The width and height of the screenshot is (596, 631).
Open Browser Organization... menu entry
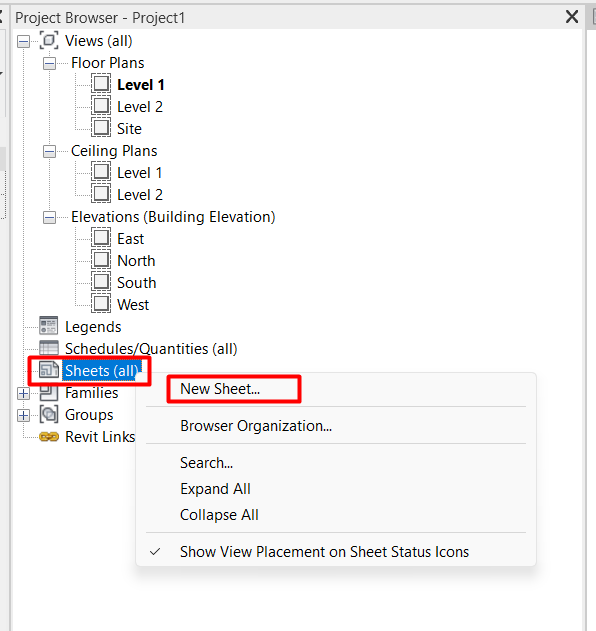point(256,426)
